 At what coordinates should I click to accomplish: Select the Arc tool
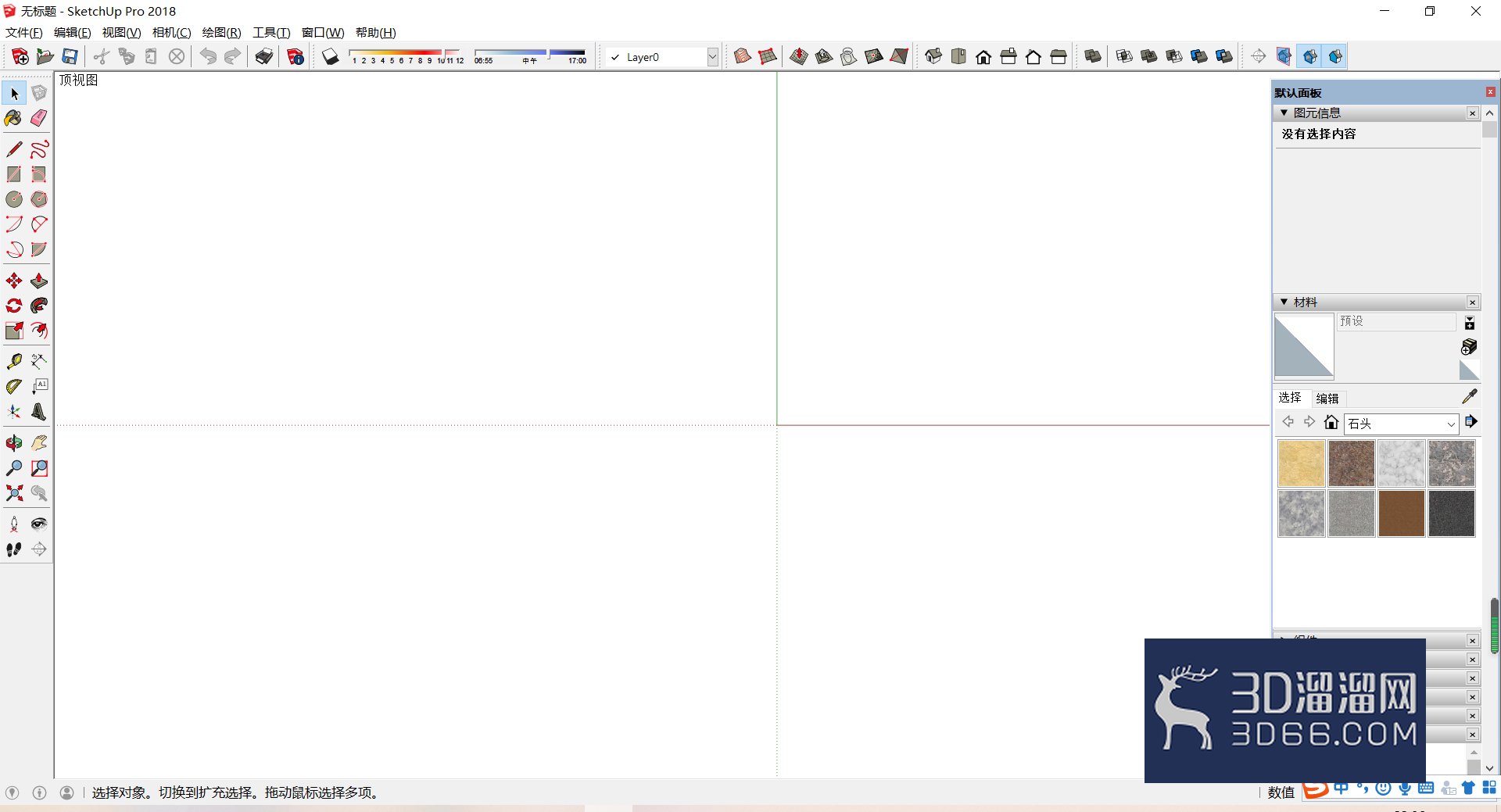pos(14,224)
